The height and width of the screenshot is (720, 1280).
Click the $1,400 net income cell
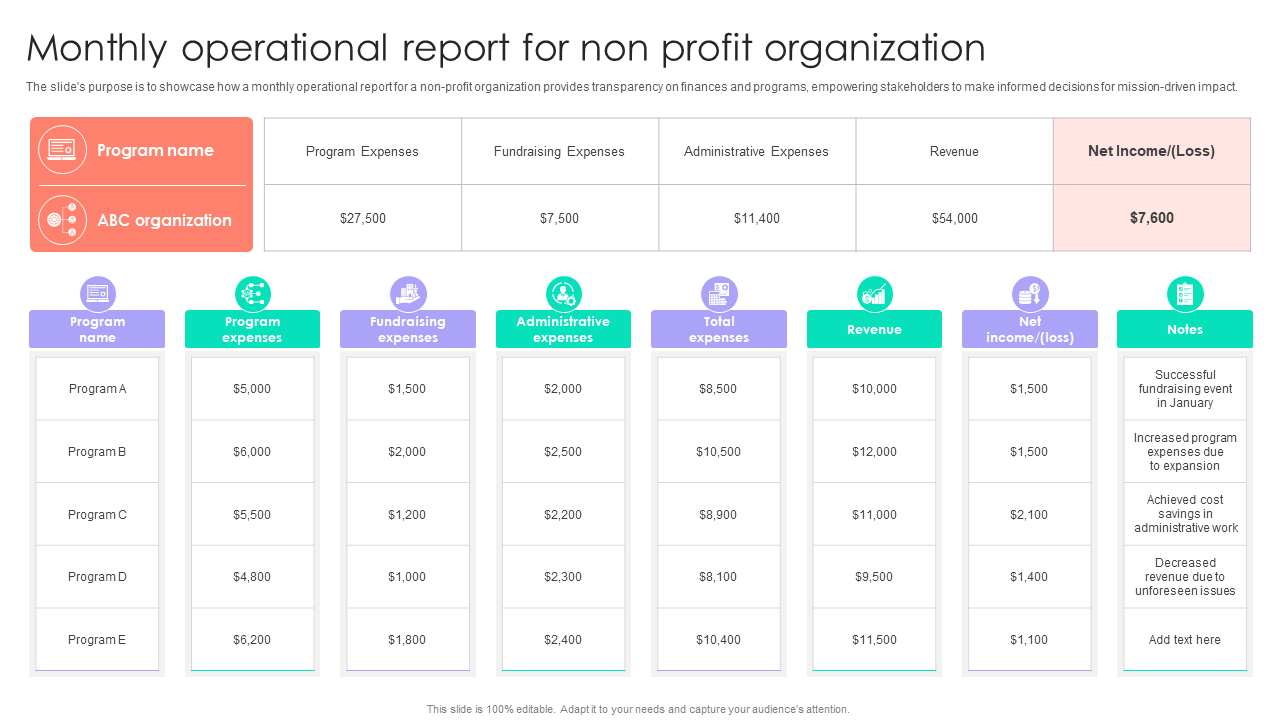(1029, 577)
